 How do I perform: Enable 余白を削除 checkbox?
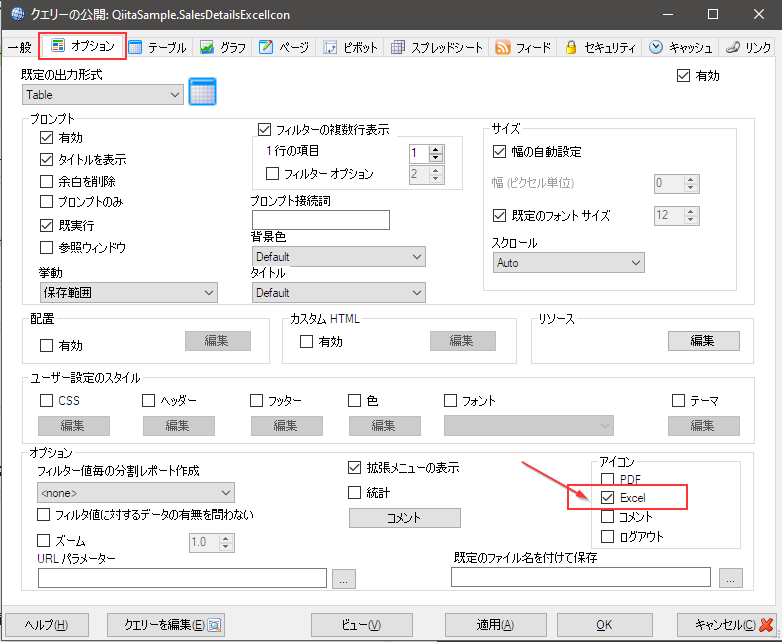coord(46,181)
